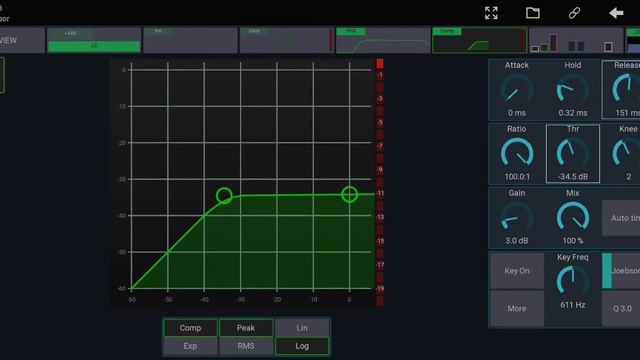Click the VIEW button
The width and height of the screenshot is (640, 360).
click(x=22, y=40)
